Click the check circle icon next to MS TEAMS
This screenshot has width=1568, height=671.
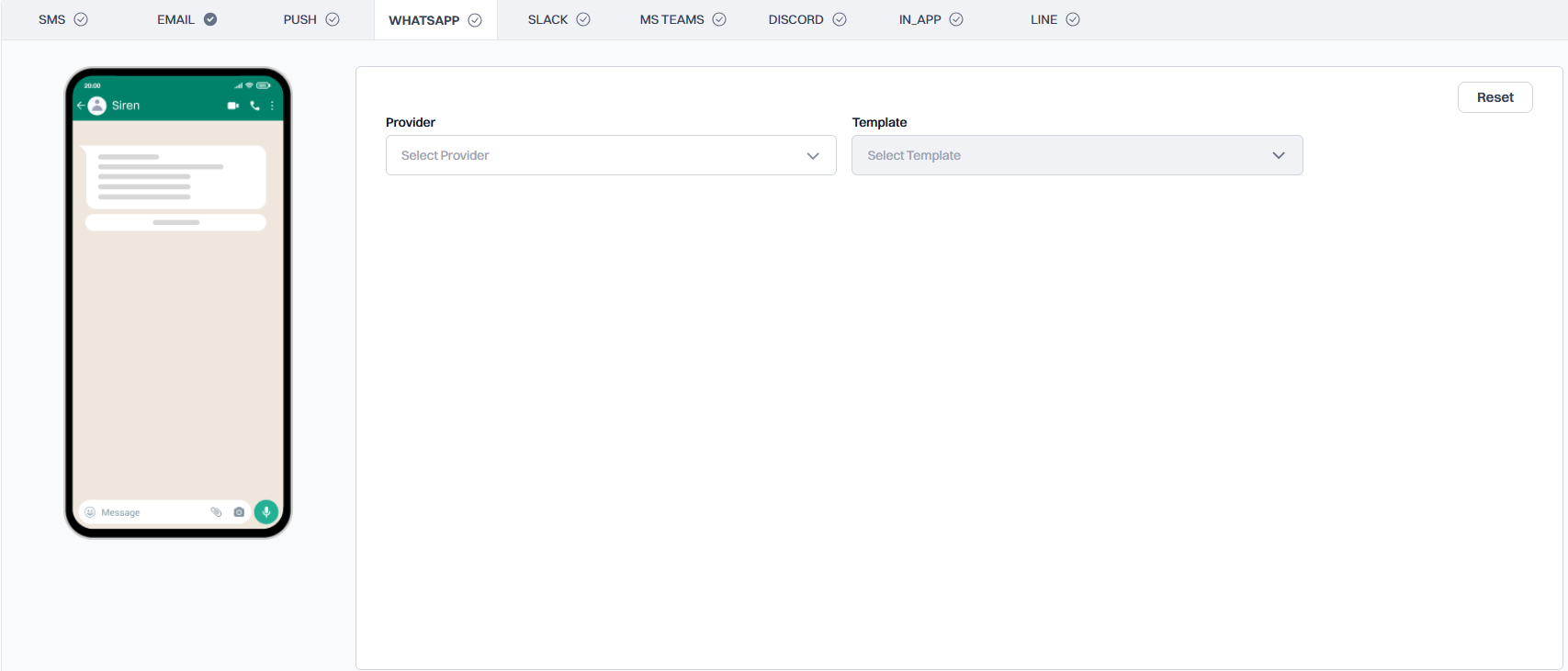(719, 19)
